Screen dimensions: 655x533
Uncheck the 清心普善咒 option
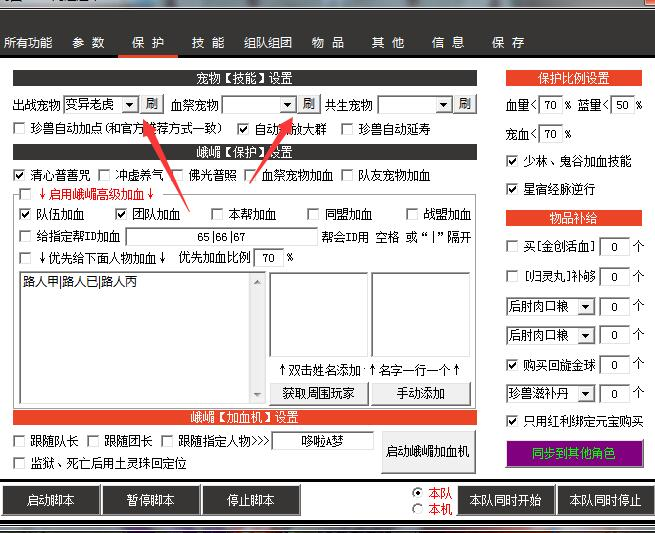20,175
